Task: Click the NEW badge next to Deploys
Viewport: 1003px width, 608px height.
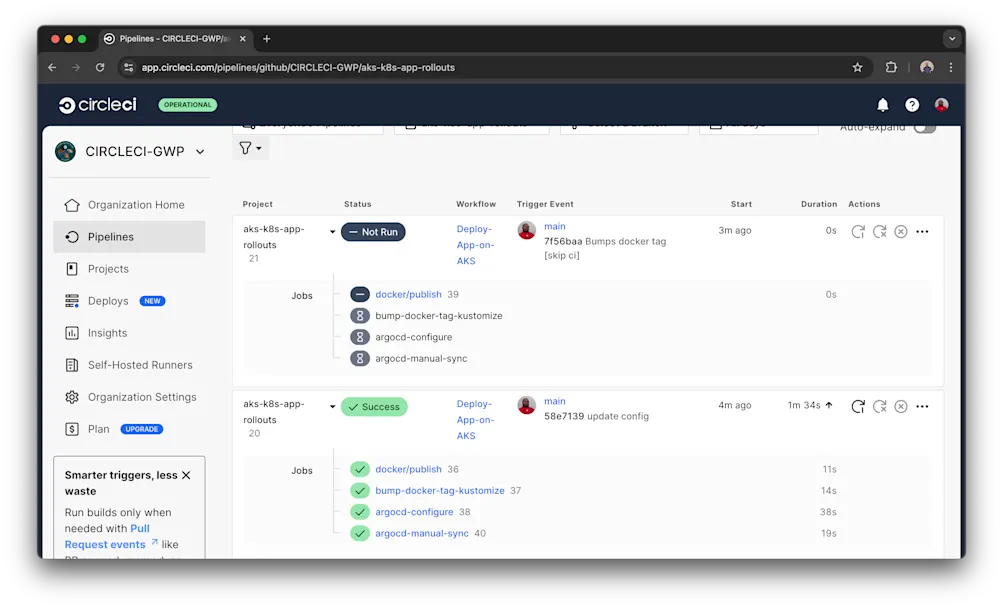Action: click(x=152, y=301)
